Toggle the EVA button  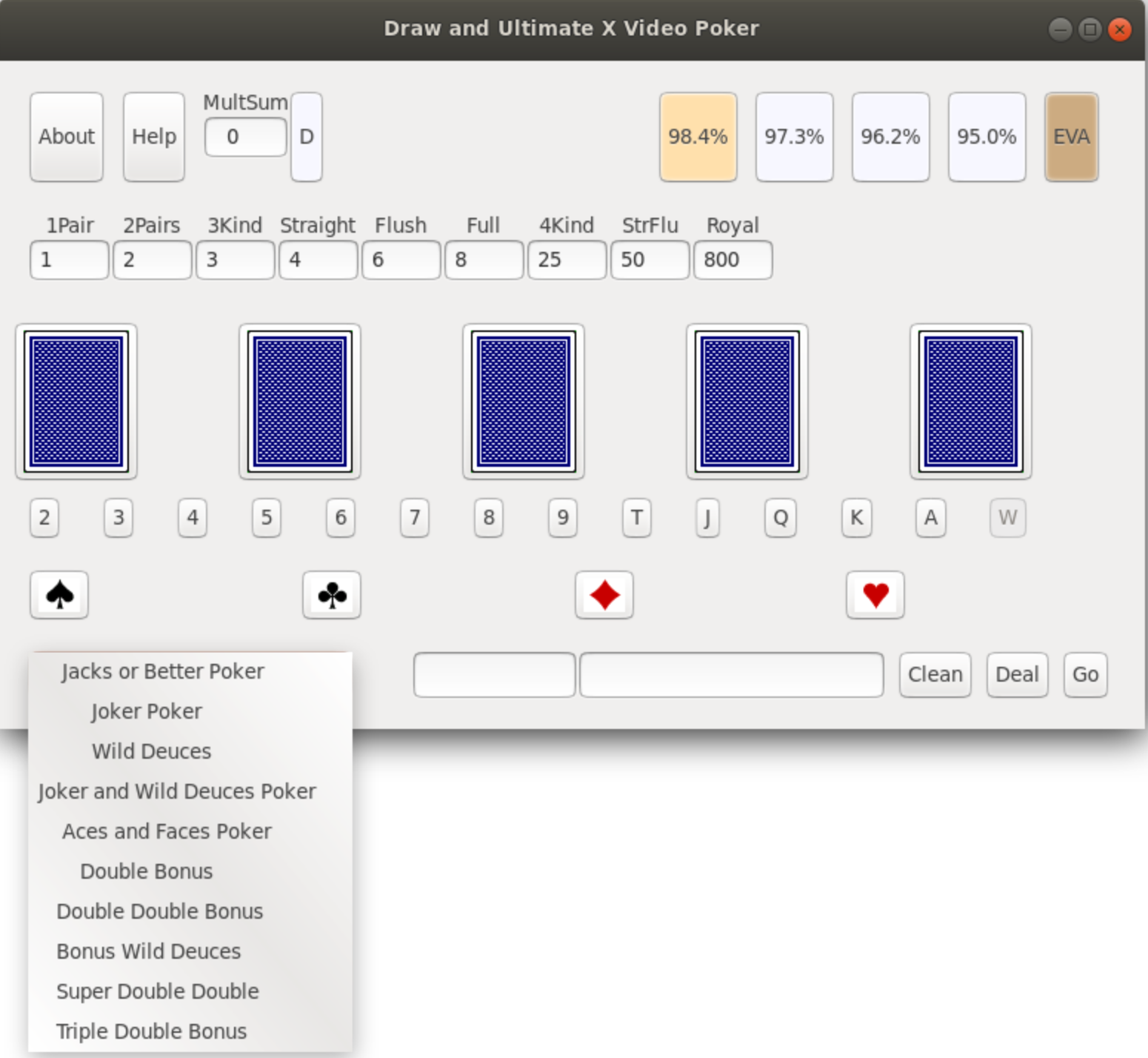1071,137
